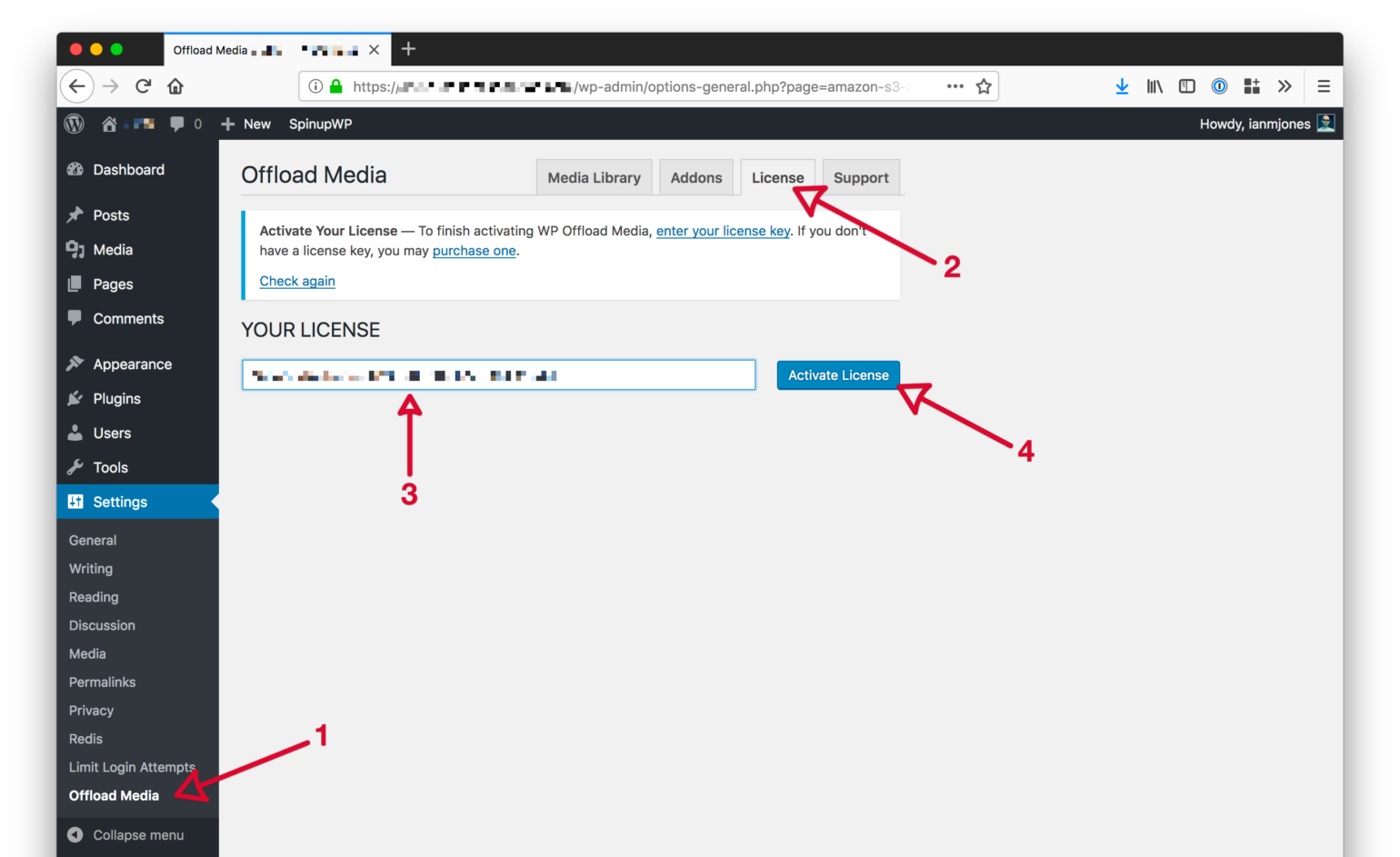The height and width of the screenshot is (857, 1400).
Task: Open Writing settings submenu item
Action: (x=91, y=569)
